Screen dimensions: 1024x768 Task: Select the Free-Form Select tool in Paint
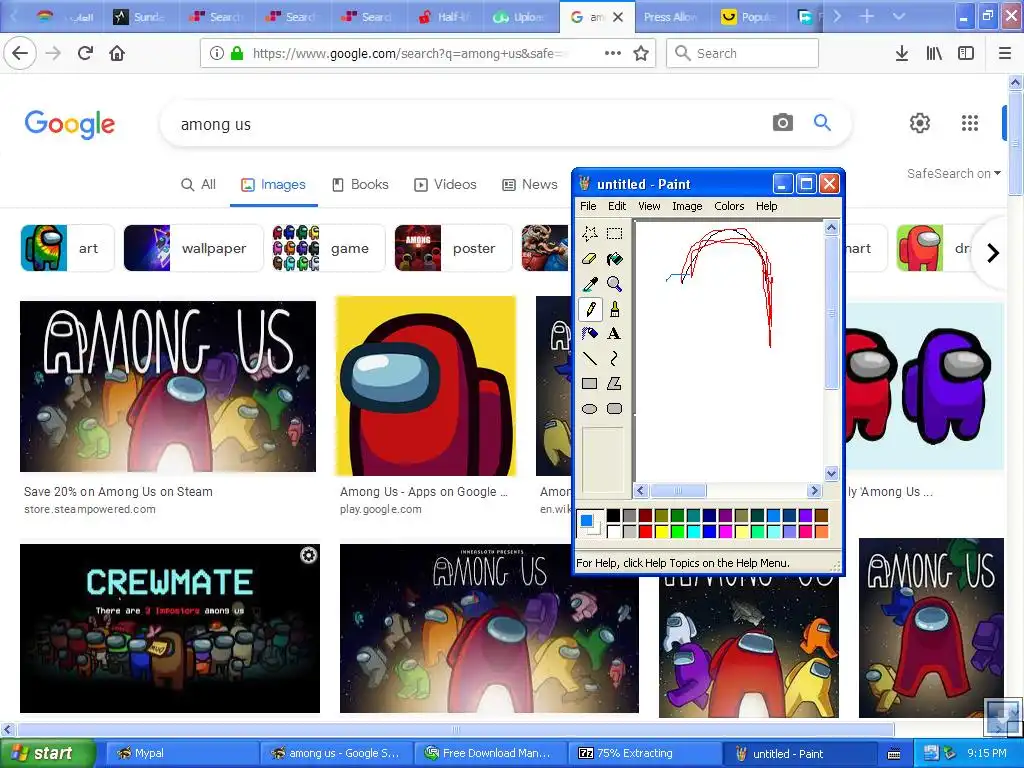tap(590, 234)
